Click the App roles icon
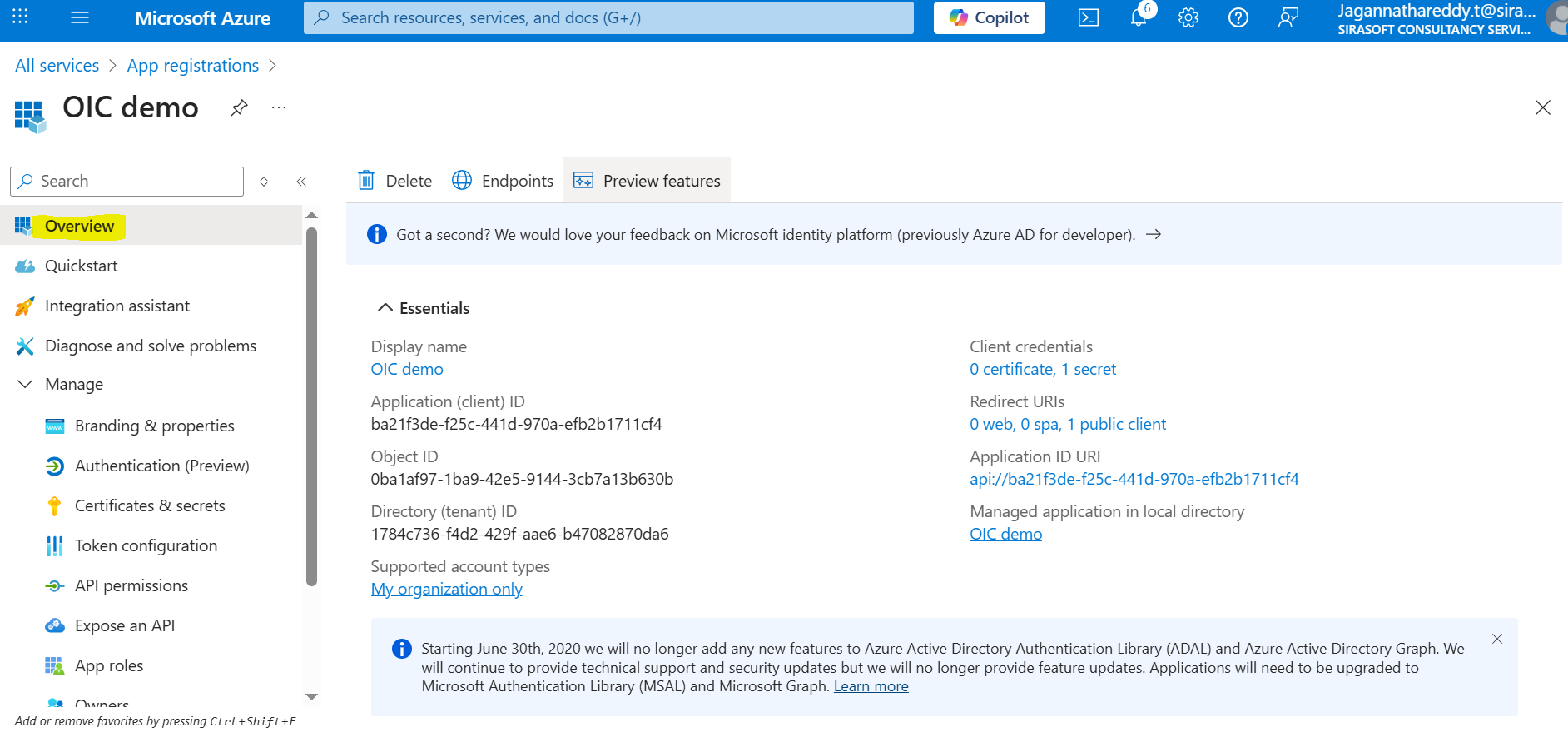 pyautogui.click(x=55, y=666)
